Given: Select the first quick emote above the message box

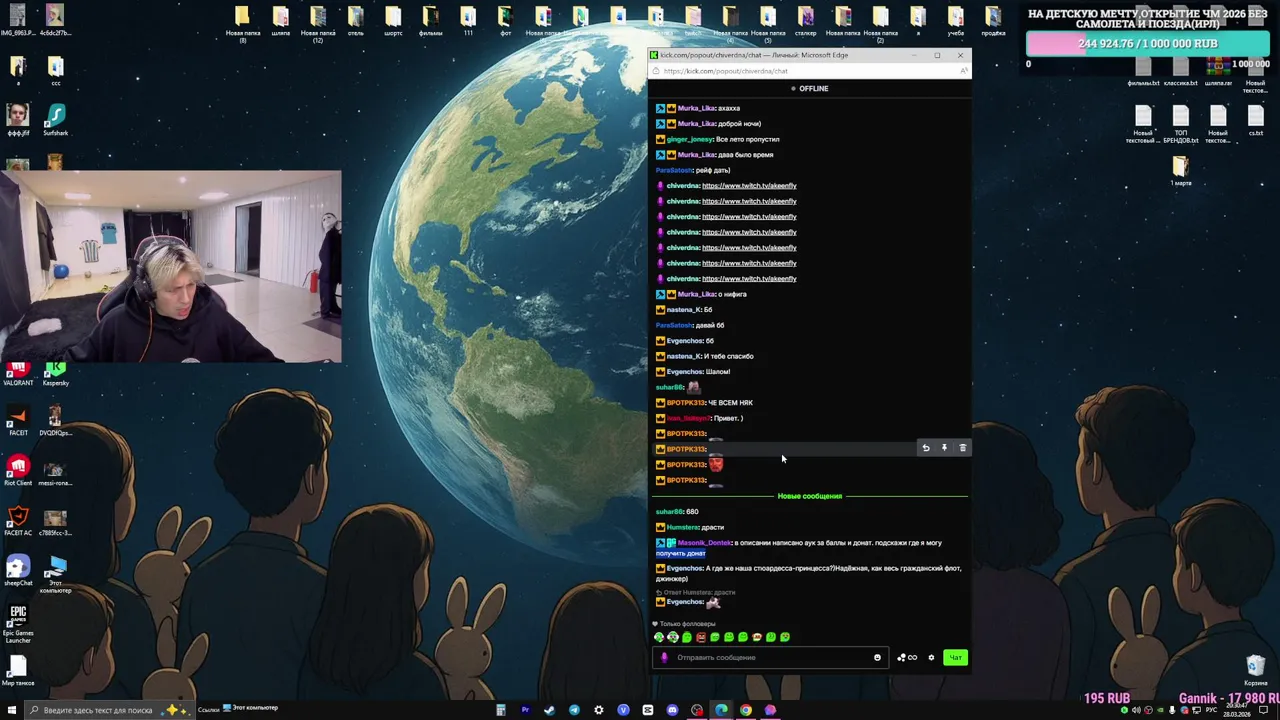Looking at the screenshot, I should (659, 637).
